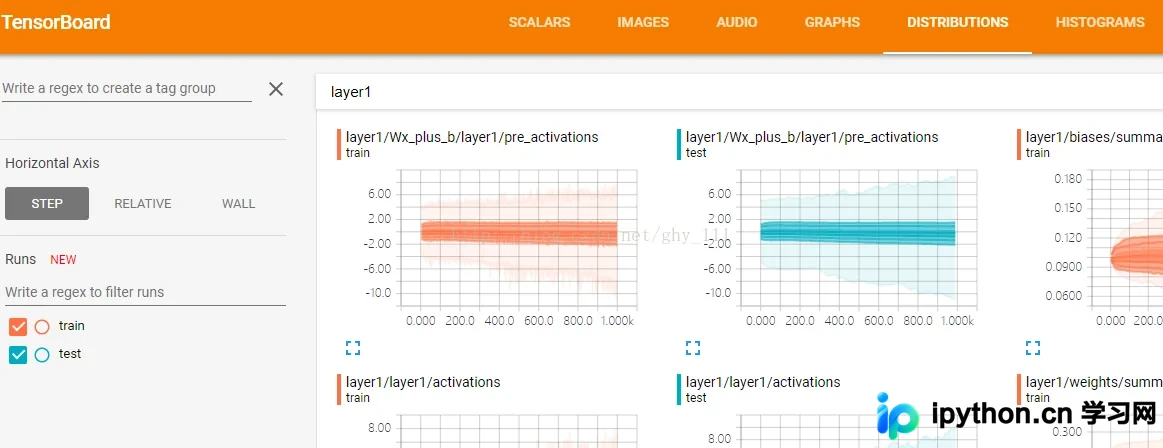Click the TensorBoard title
The height and width of the screenshot is (448, 1163).
point(56,22)
